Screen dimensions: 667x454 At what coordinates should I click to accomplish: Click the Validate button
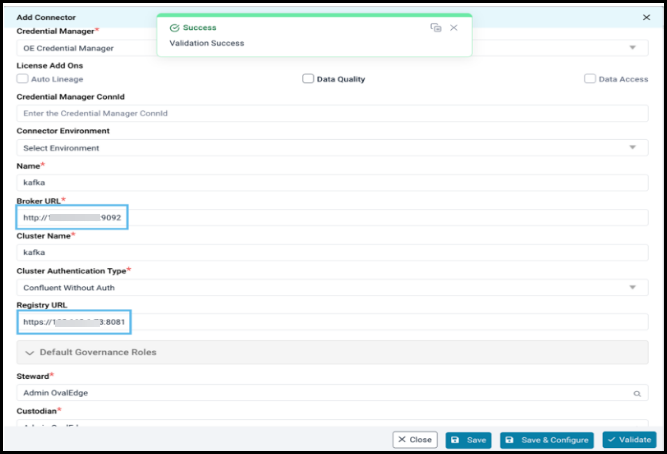629,440
